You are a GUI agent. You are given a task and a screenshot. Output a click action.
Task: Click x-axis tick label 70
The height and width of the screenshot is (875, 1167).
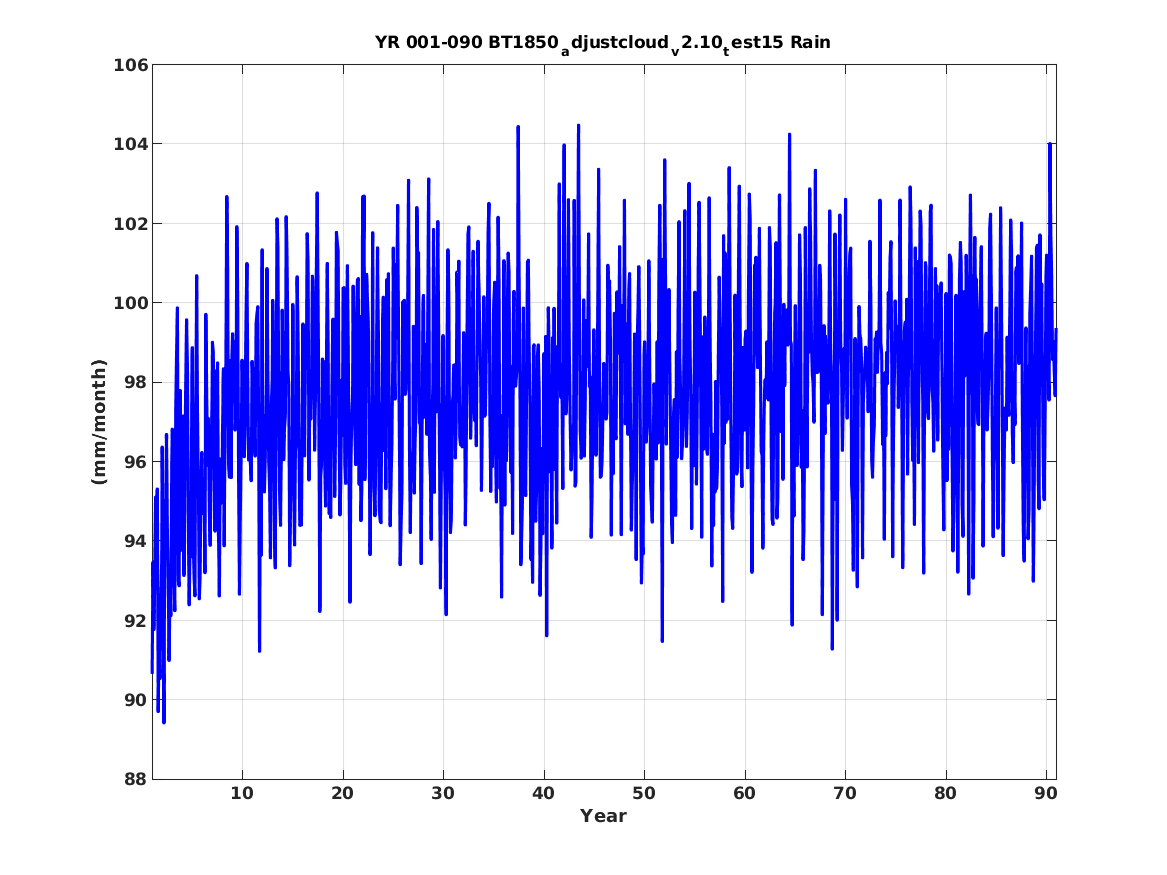click(x=845, y=793)
